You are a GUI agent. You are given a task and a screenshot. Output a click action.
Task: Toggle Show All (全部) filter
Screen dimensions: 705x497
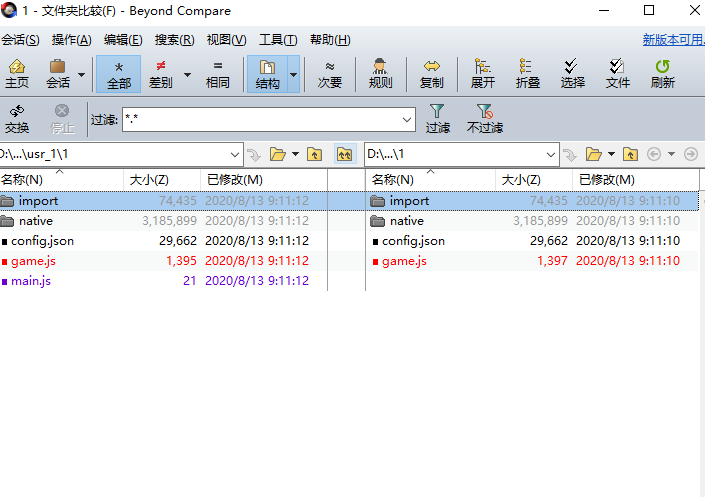pyautogui.click(x=119, y=74)
